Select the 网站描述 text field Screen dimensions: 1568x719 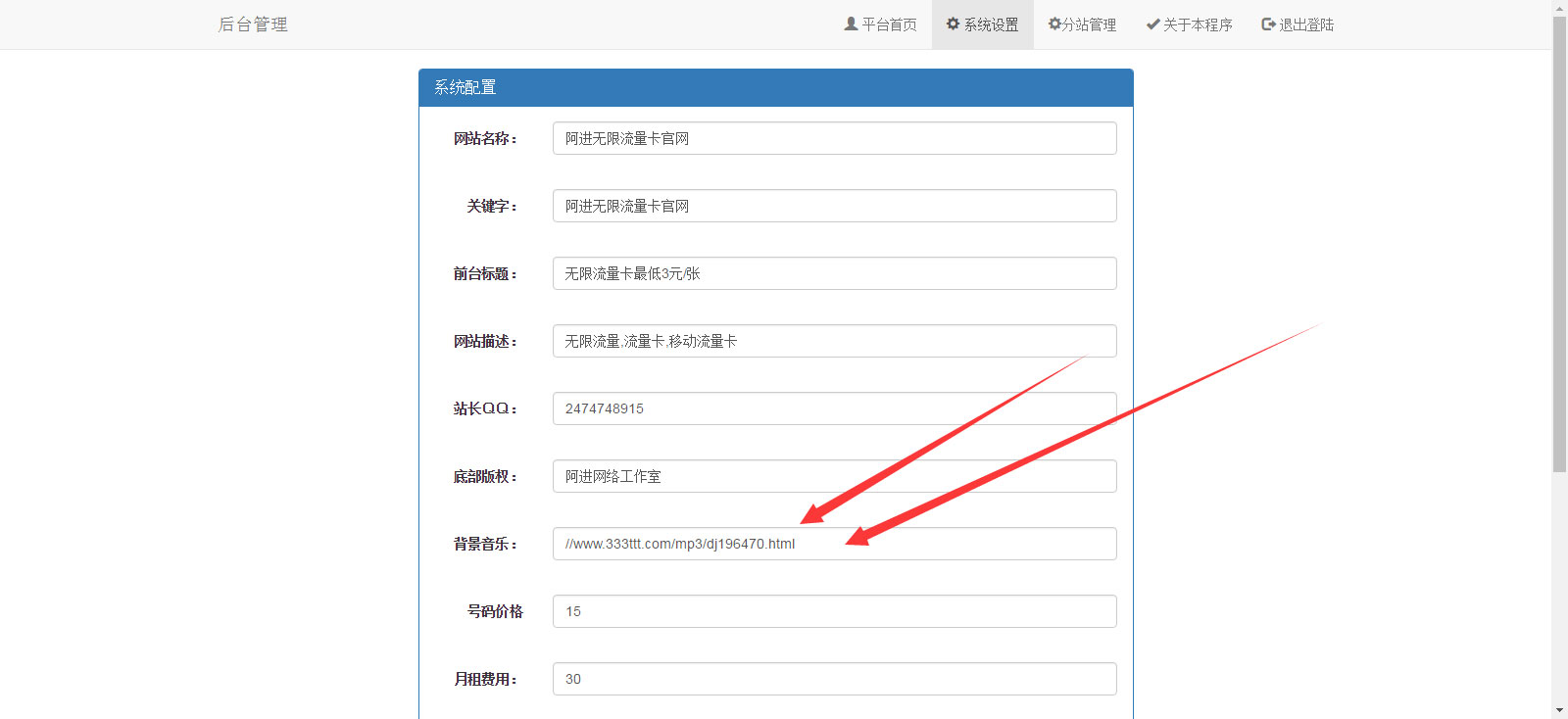point(834,341)
